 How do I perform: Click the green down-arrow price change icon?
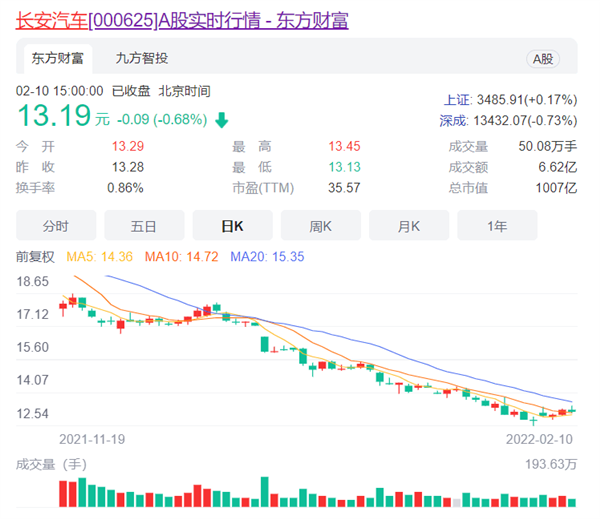pyautogui.click(x=222, y=120)
